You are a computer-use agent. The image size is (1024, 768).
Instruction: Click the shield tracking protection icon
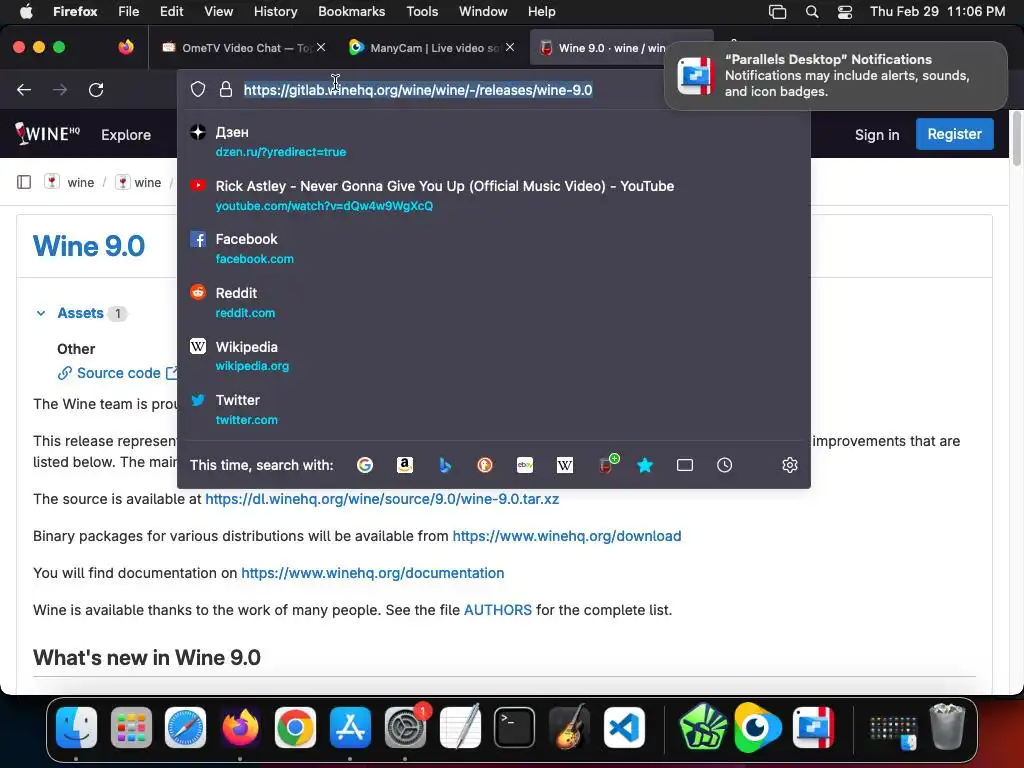click(x=198, y=89)
